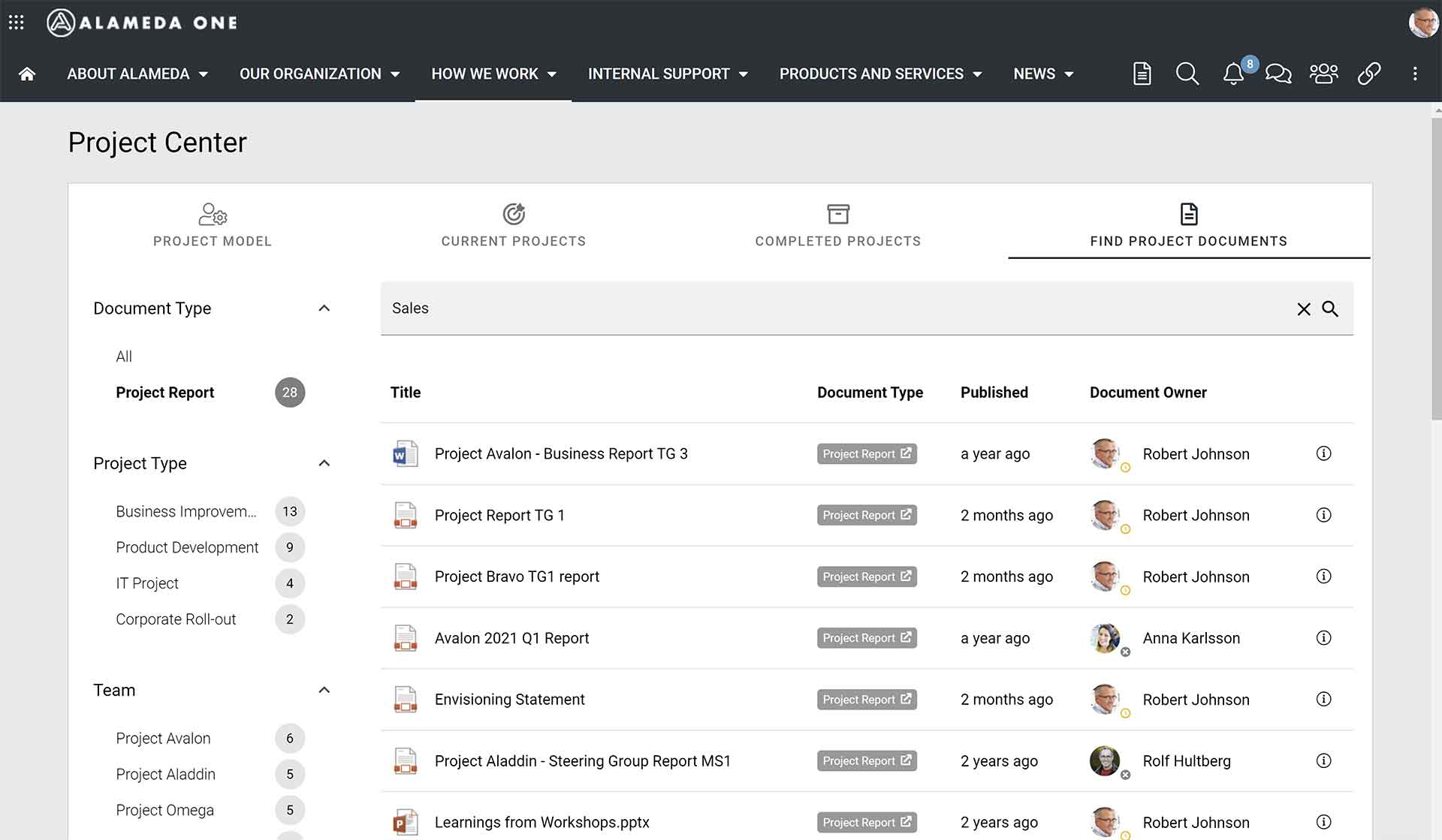Open Project Aladdin - Steering Group Report MS1

click(583, 760)
